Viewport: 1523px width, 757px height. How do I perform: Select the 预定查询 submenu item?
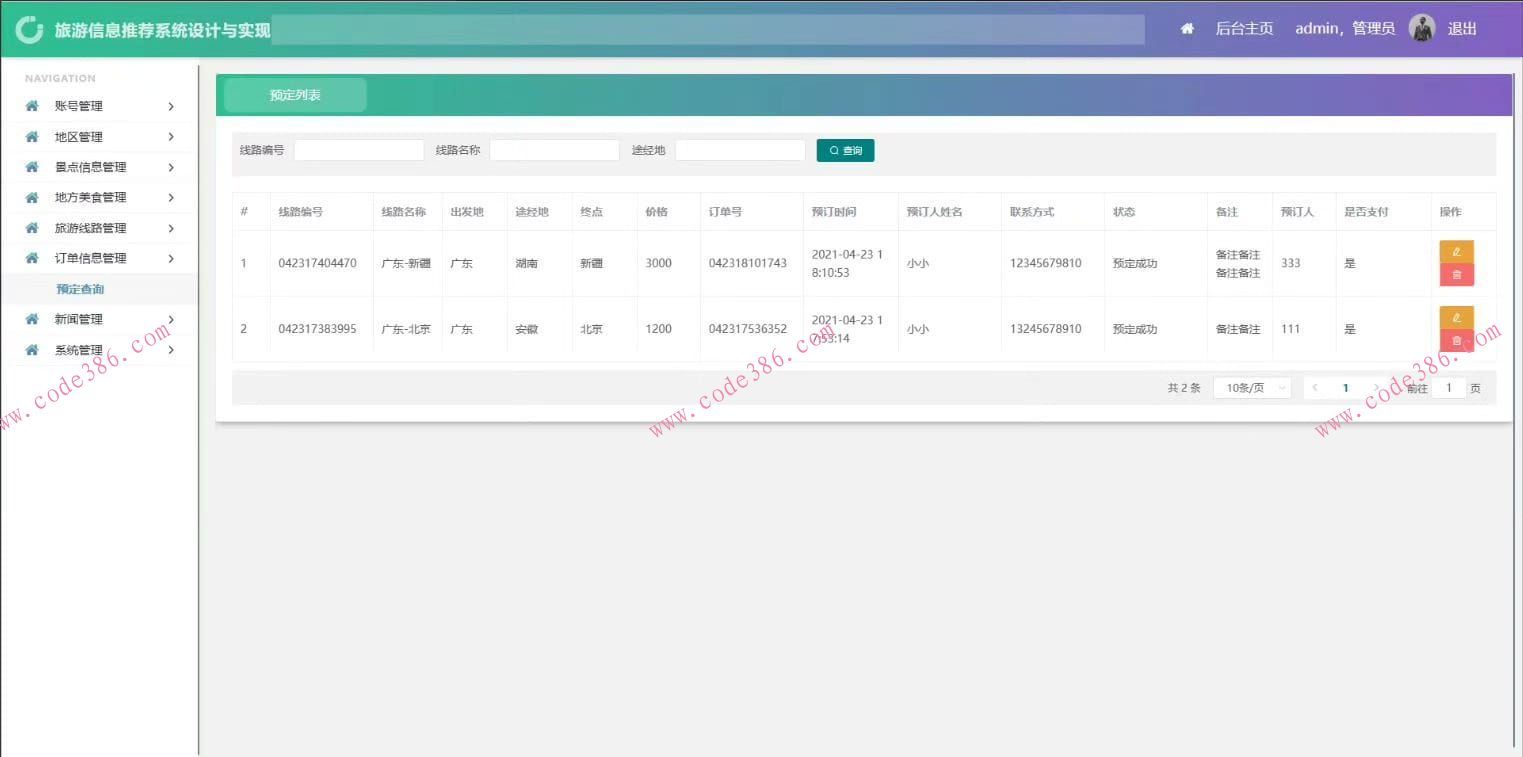(80, 289)
